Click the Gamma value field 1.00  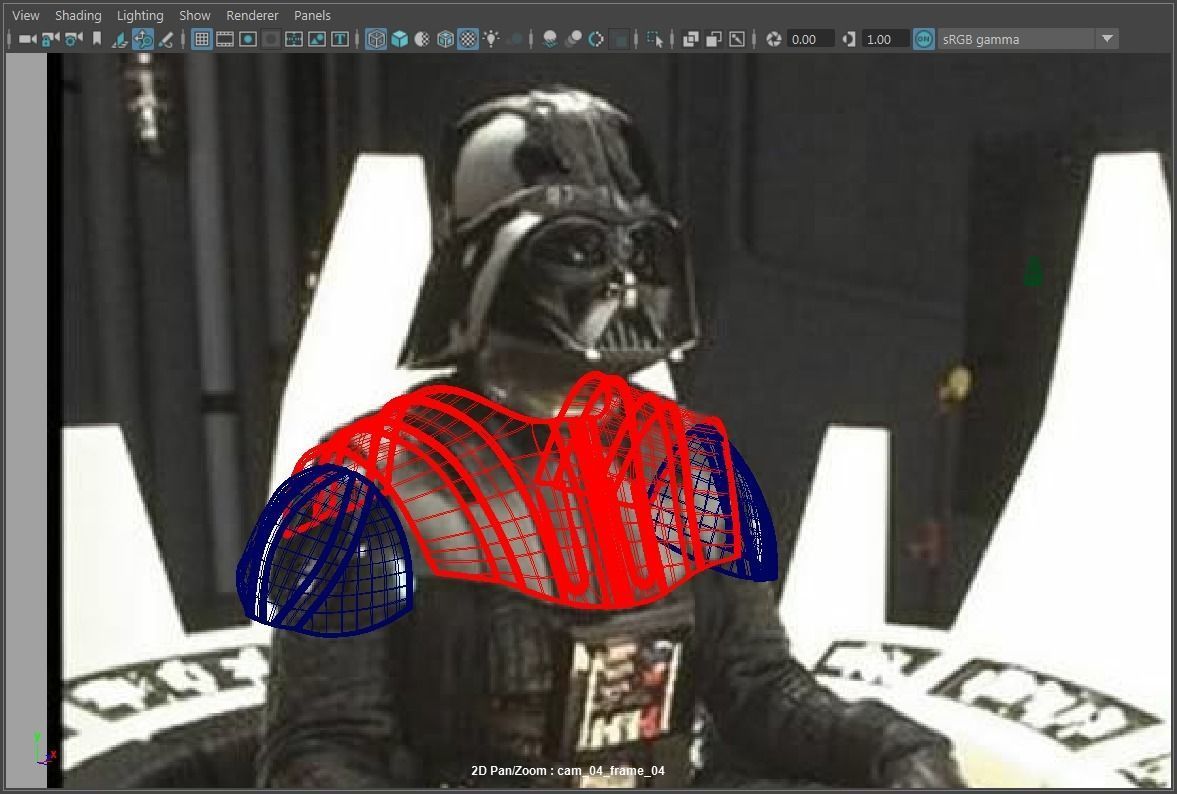point(885,39)
